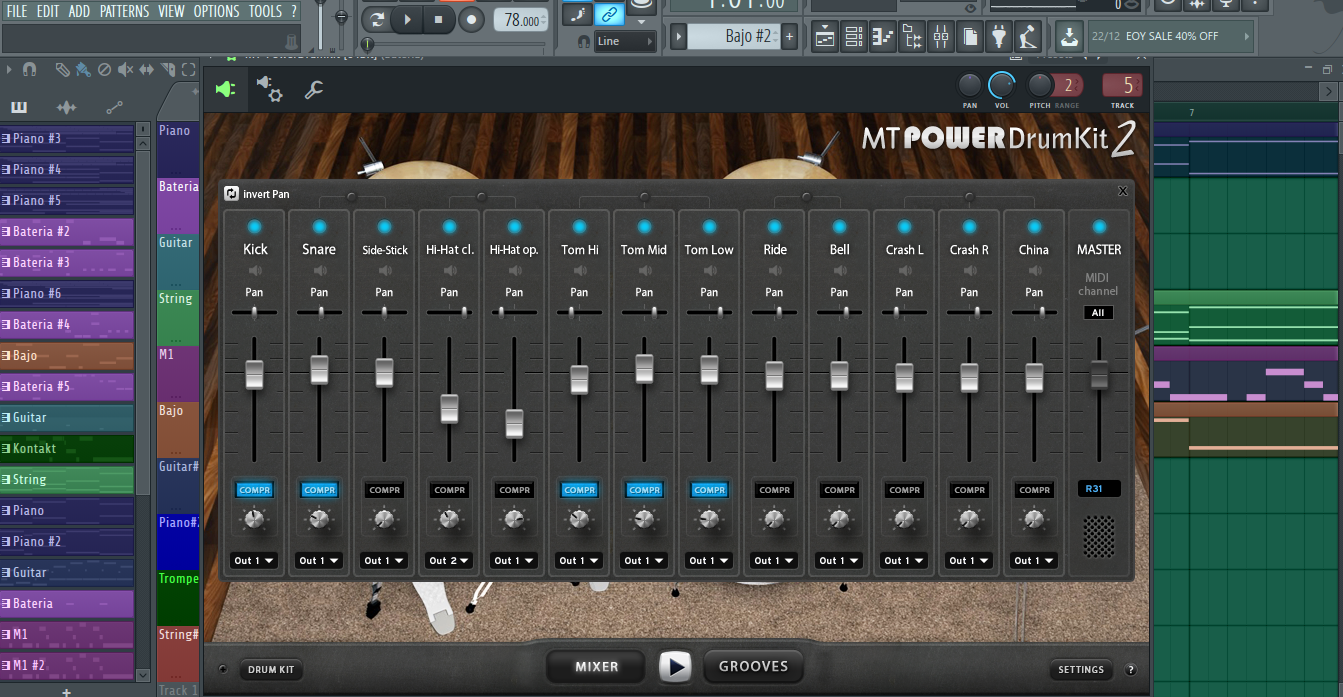The height and width of the screenshot is (697, 1343).
Task: Open the browser tree icon in the toolbar
Action: (x=912, y=38)
